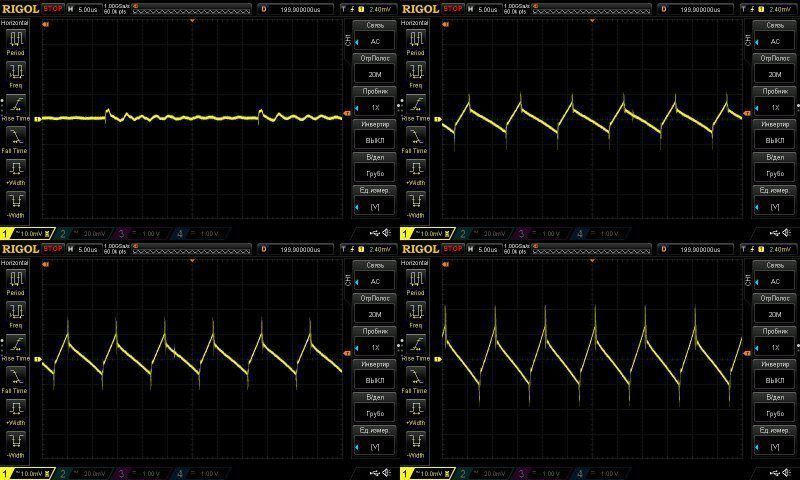Open Связь AC coupling option, bottom-left scope

375,275
